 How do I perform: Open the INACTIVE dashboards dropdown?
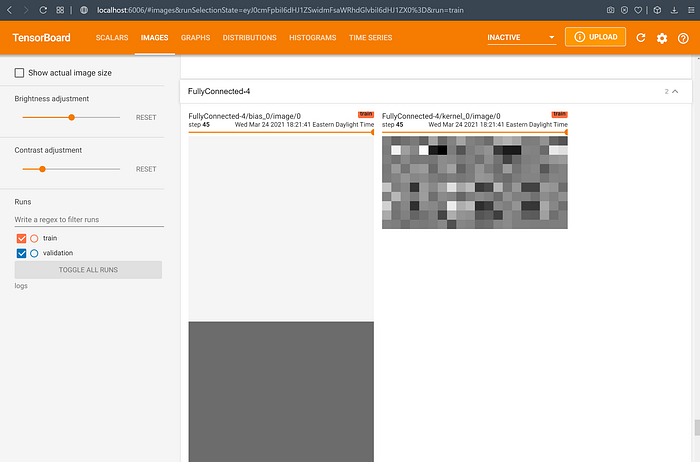pyautogui.click(x=521, y=37)
